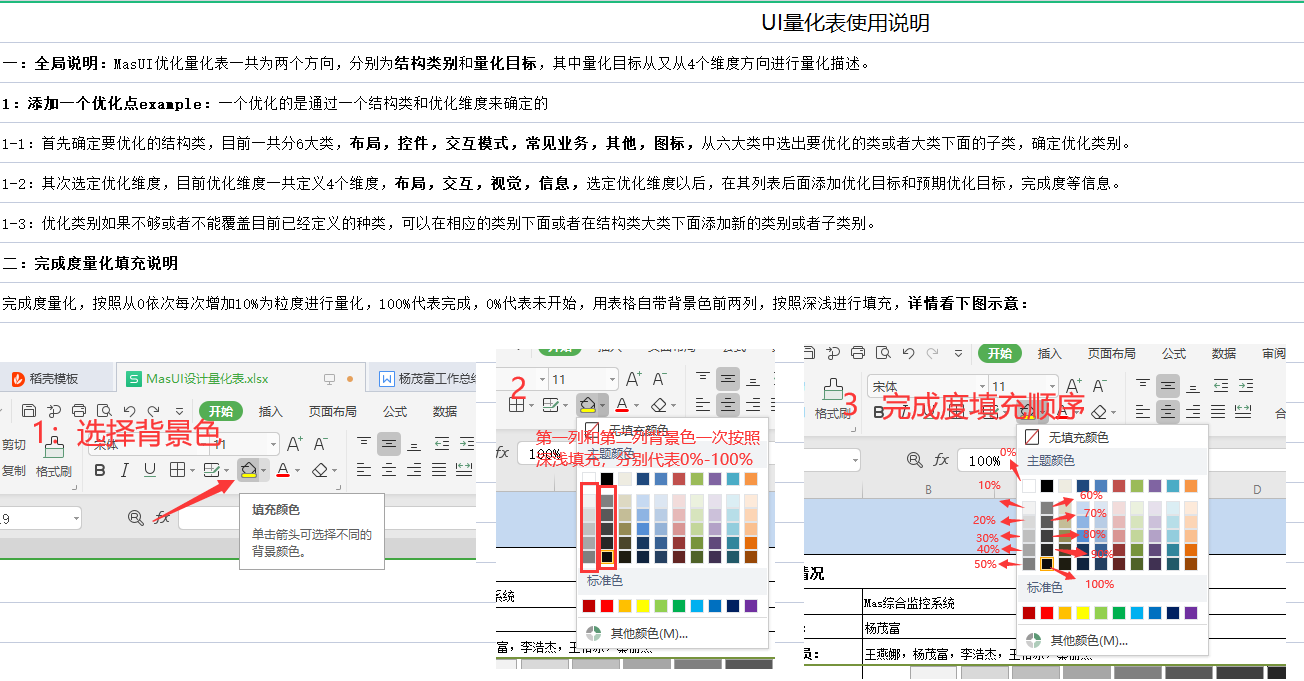Pick the yellow standard color in step 2 palette
Image resolution: width=1304 pixels, height=681 pixels.
643,606
